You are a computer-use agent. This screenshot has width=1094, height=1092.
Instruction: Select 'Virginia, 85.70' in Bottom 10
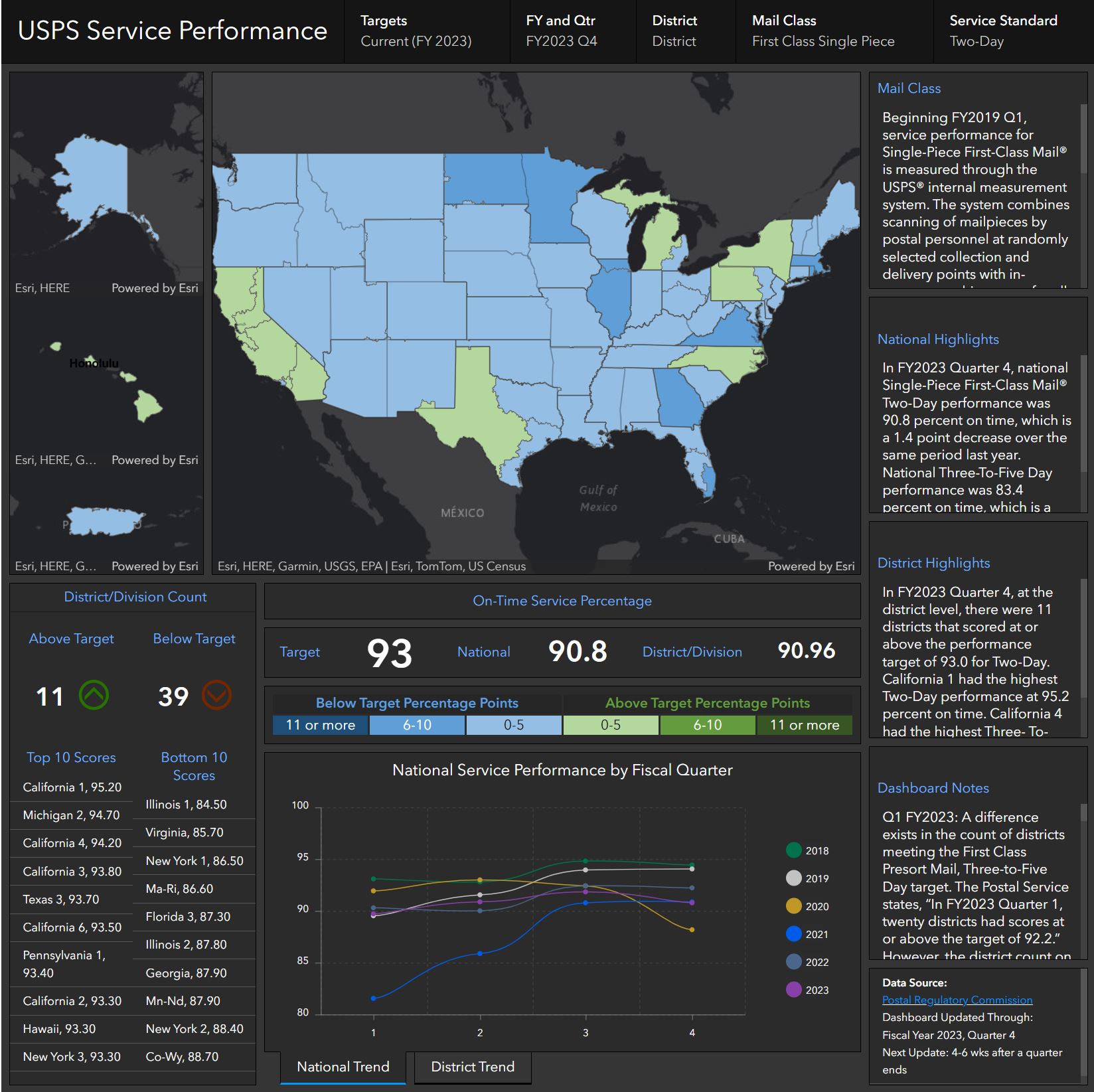pyautogui.click(x=194, y=832)
